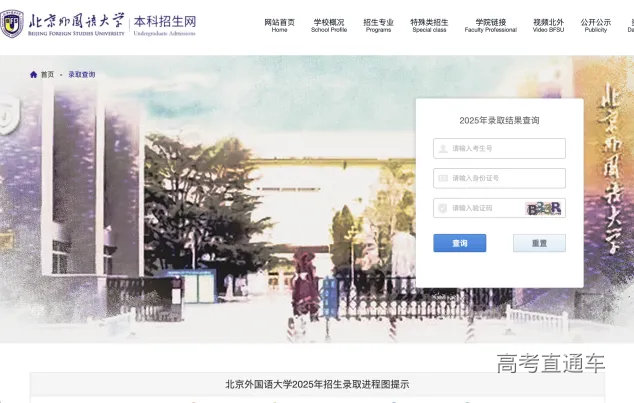
Task: Open the 学校概况 School Profile menu
Action: (329, 25)
